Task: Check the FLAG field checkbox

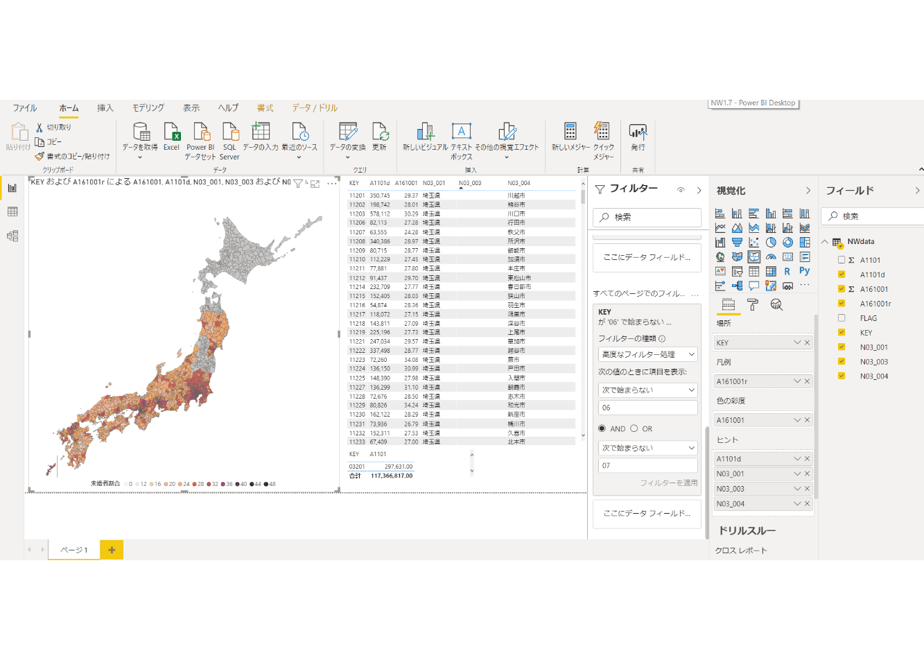Action: (842, 318)
